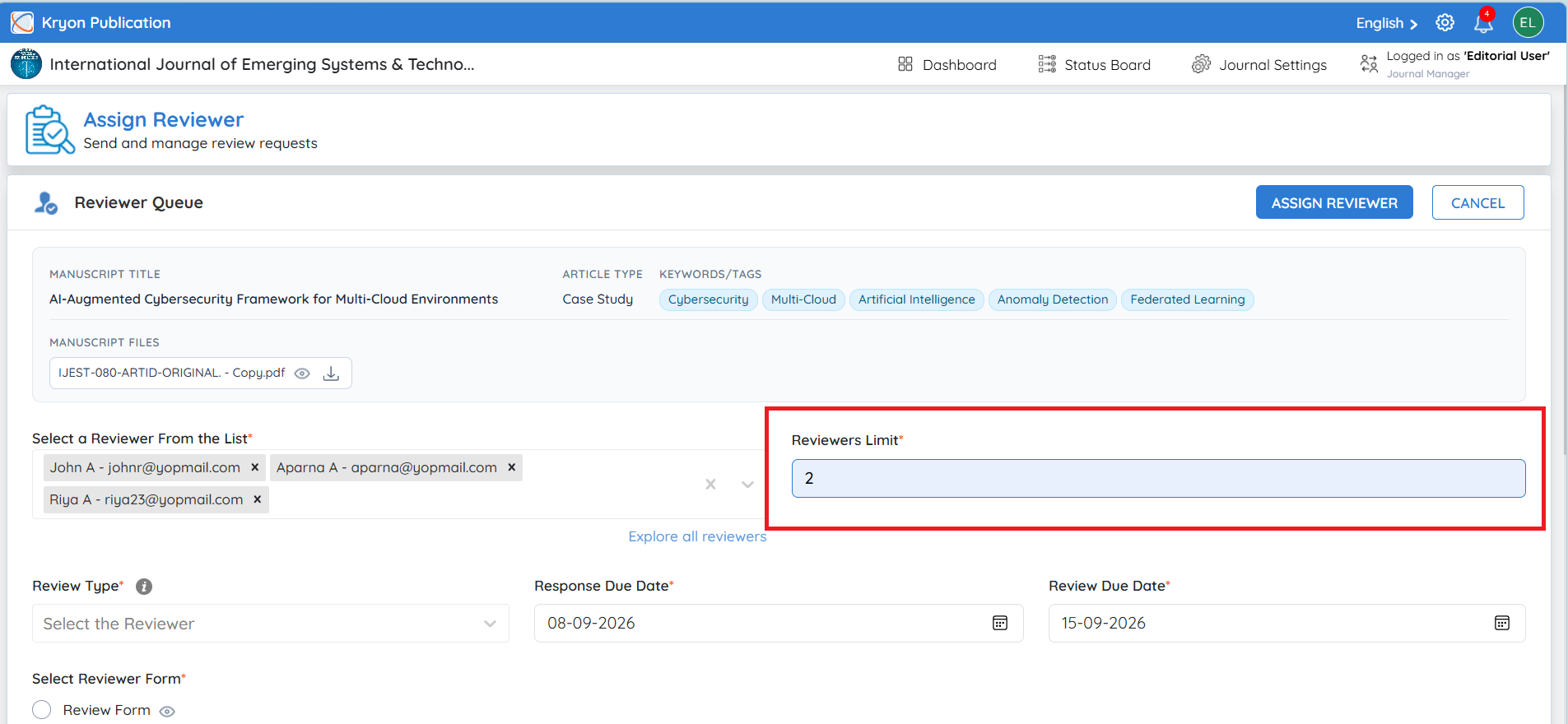This screenshot has height=724, width=1568.
Task: Change language from English
Action: tap(1387, 23)
